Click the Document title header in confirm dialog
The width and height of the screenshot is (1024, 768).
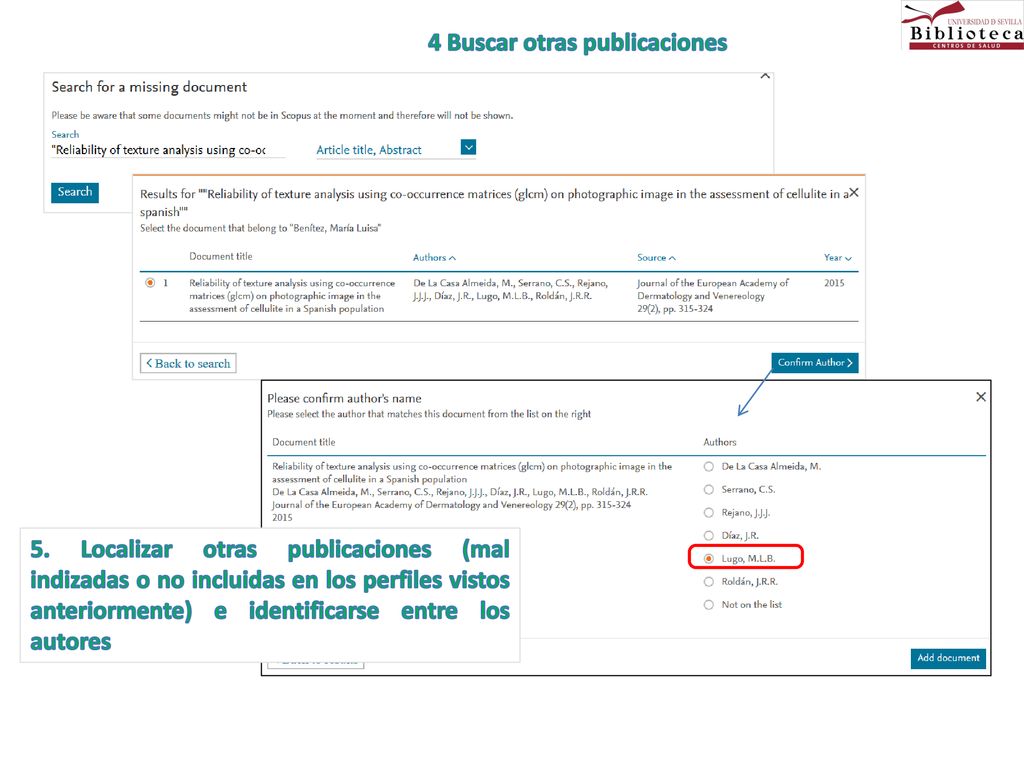304,442
